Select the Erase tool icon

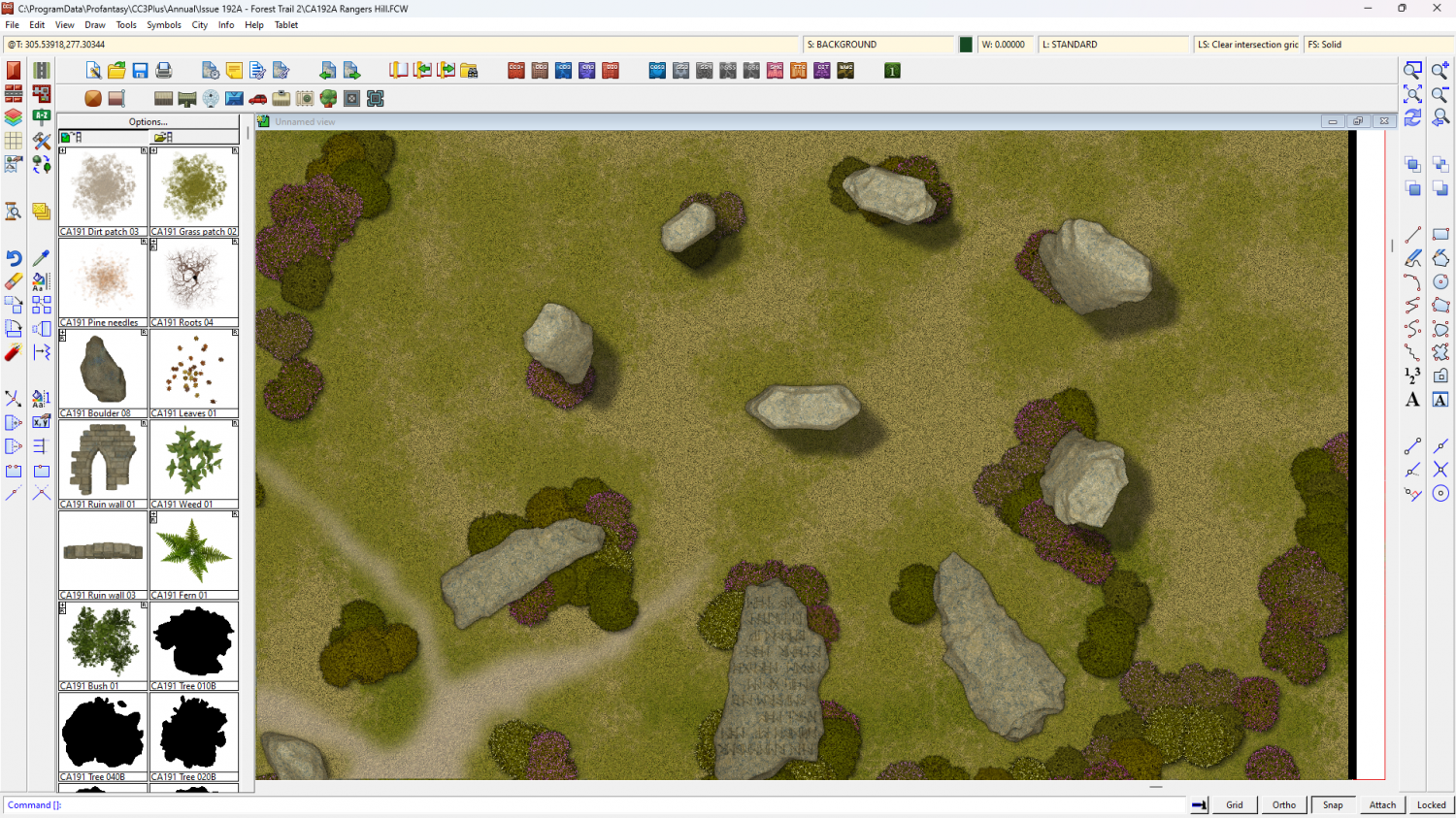tap(14, 281)
